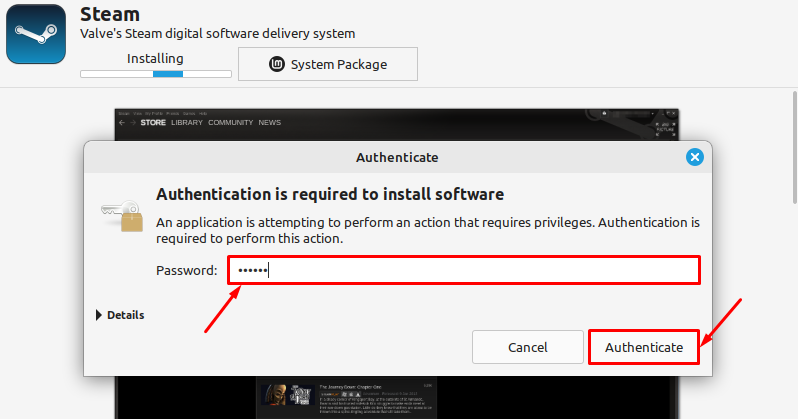Click the Installing progress bar
This screenshot has width=798, height=419.
click(155, 73)
